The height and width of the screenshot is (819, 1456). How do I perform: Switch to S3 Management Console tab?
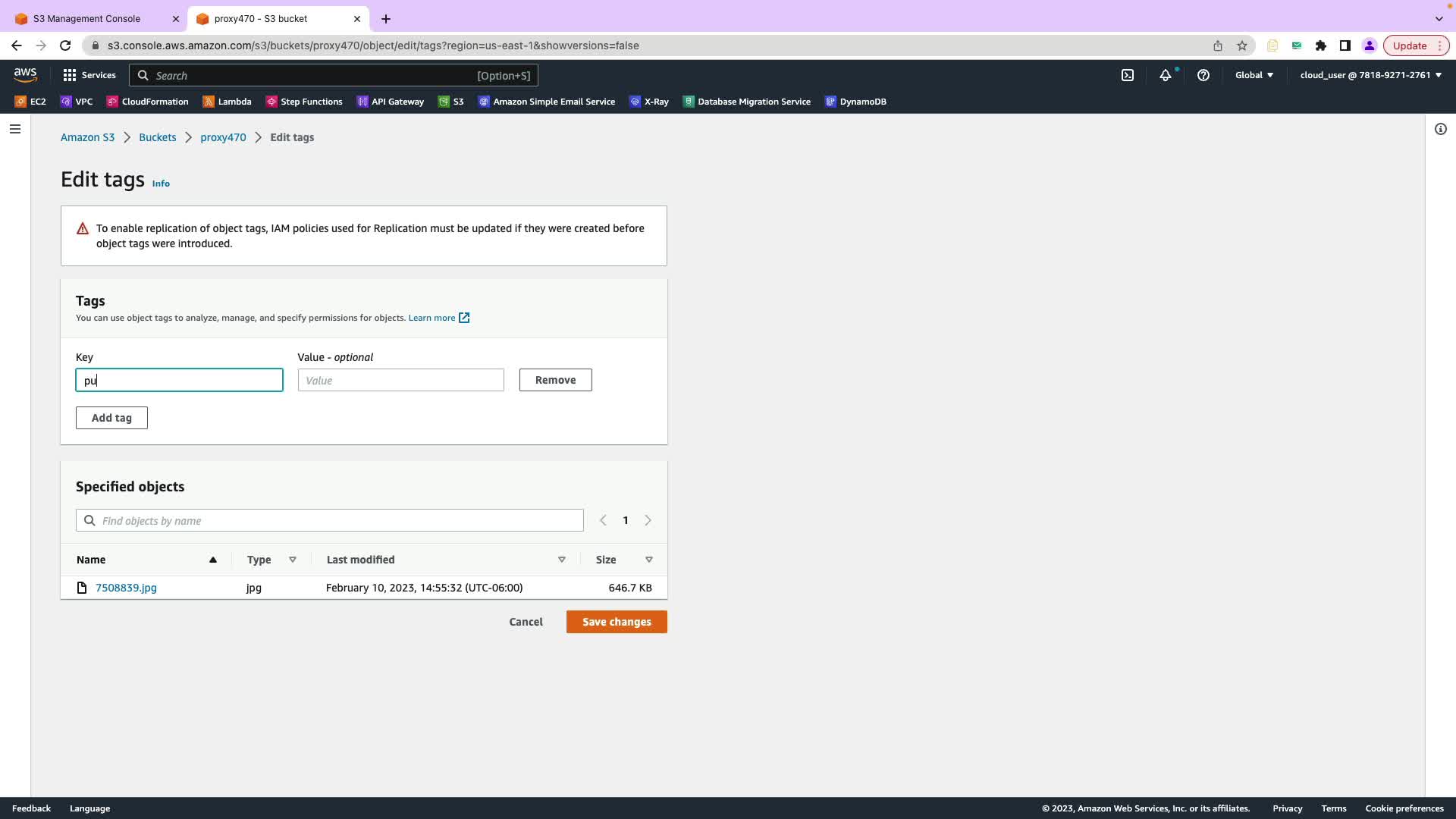87,18
